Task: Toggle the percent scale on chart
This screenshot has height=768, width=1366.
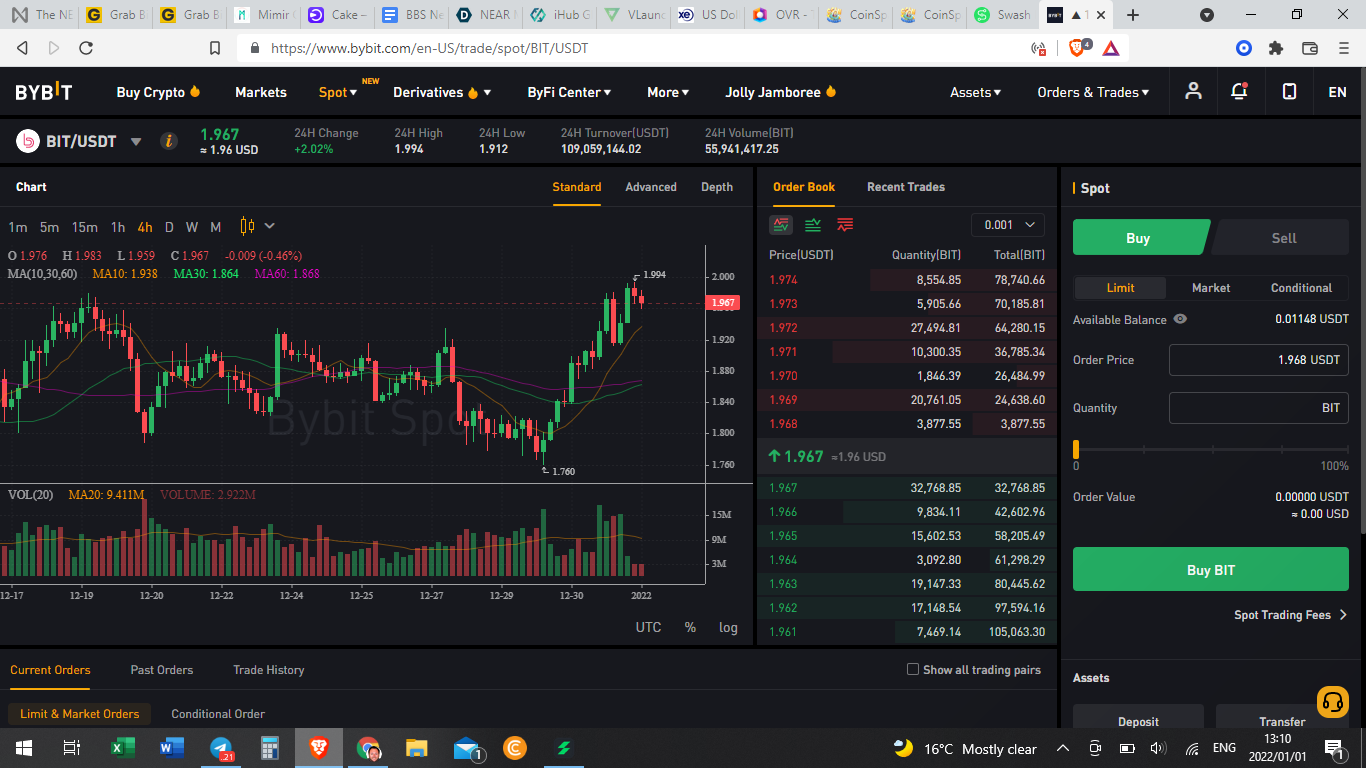Action: pyautogui.click(x=690, y=627)
